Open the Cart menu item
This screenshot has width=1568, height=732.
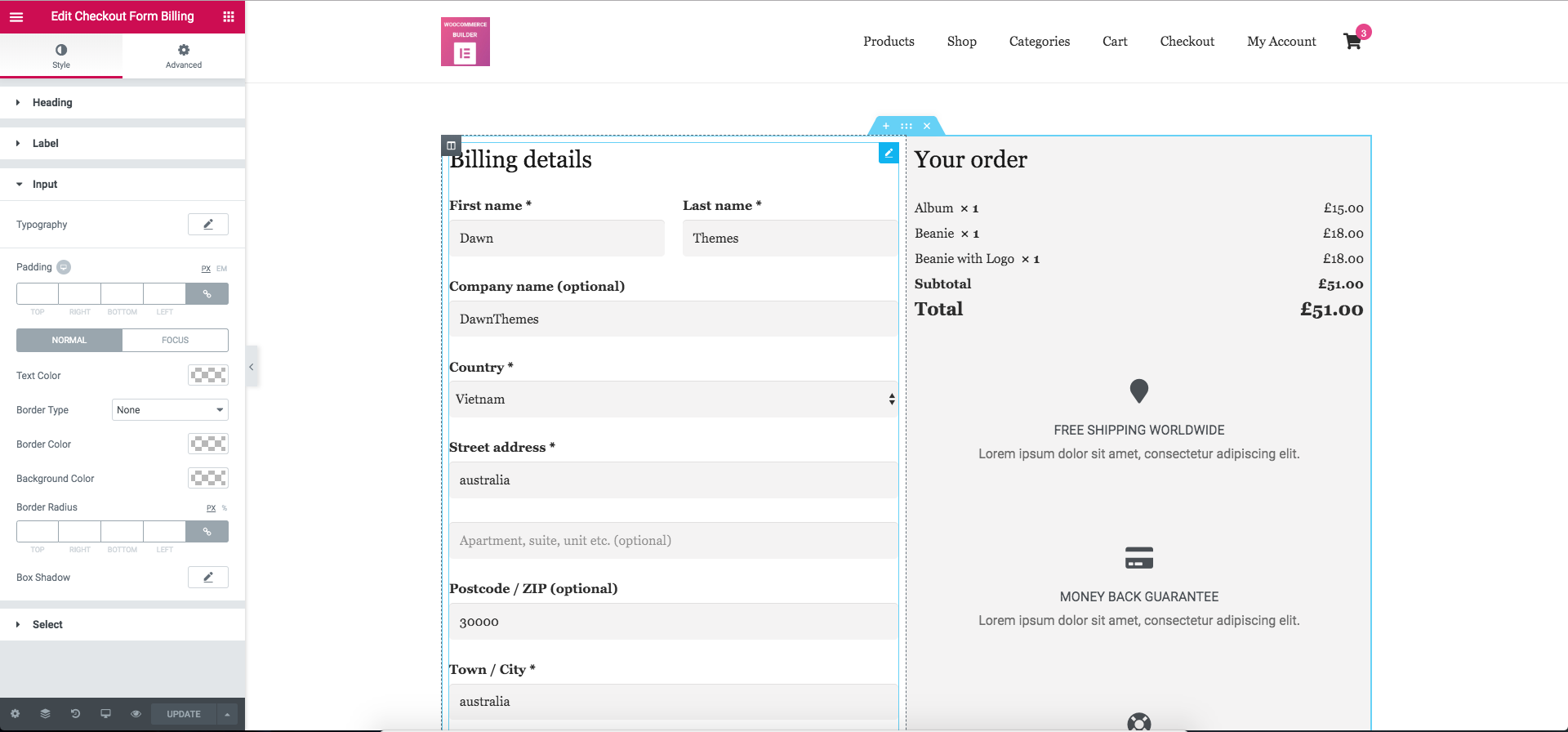1115,41
